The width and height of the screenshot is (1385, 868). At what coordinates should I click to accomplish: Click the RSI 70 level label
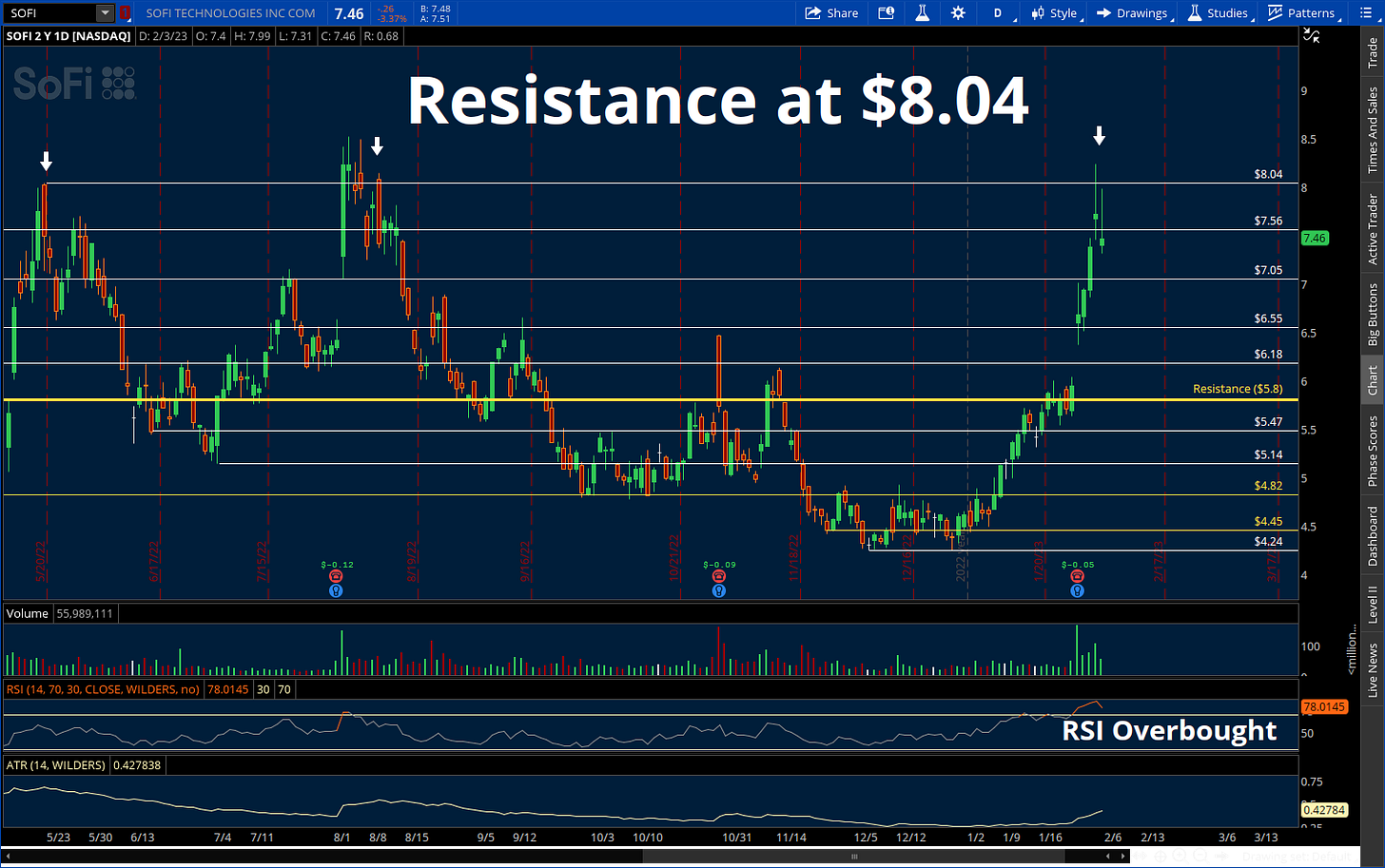[x=283, y=688]
